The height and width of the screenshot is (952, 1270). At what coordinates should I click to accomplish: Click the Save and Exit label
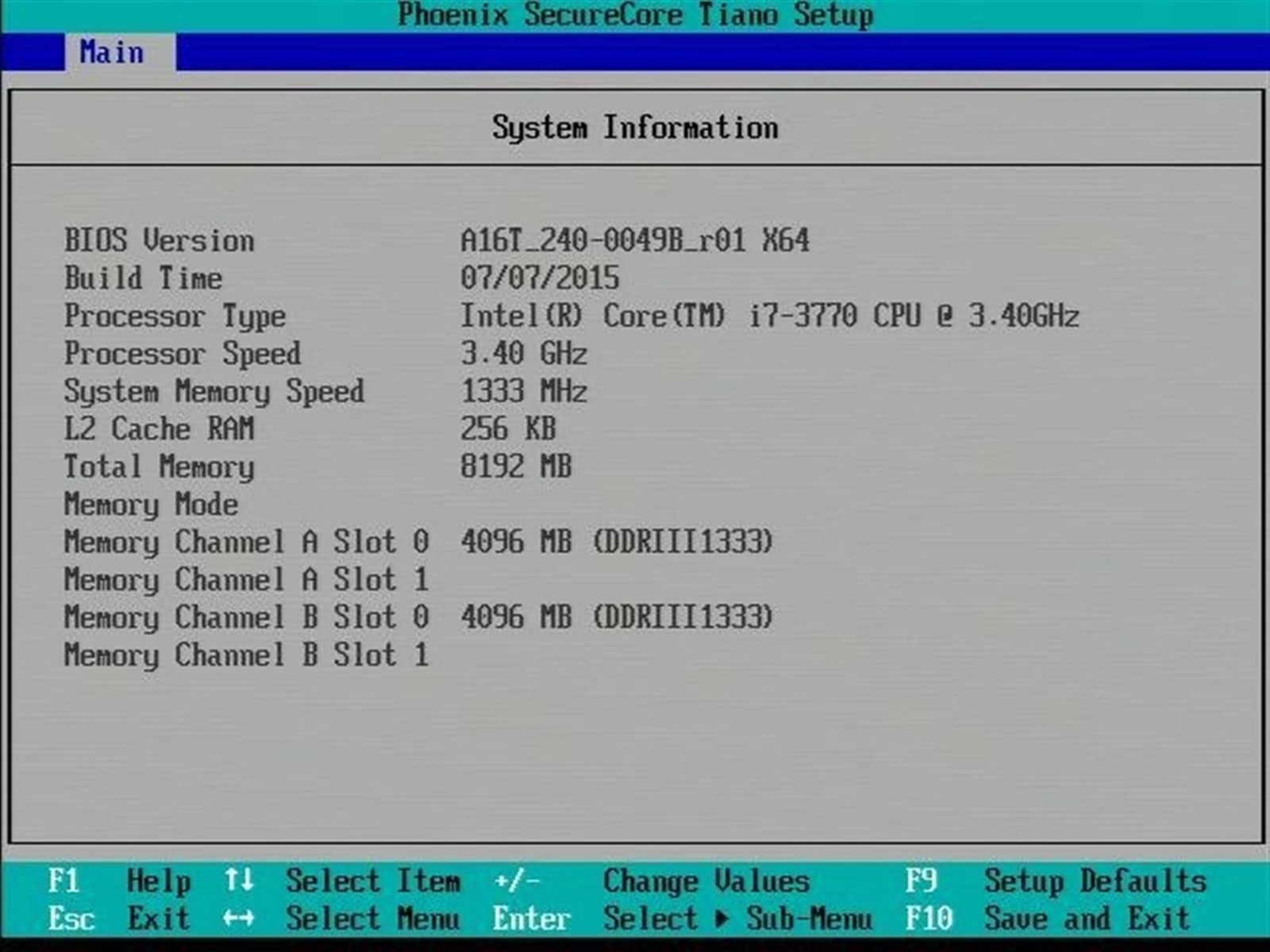tap(1087, 919)
